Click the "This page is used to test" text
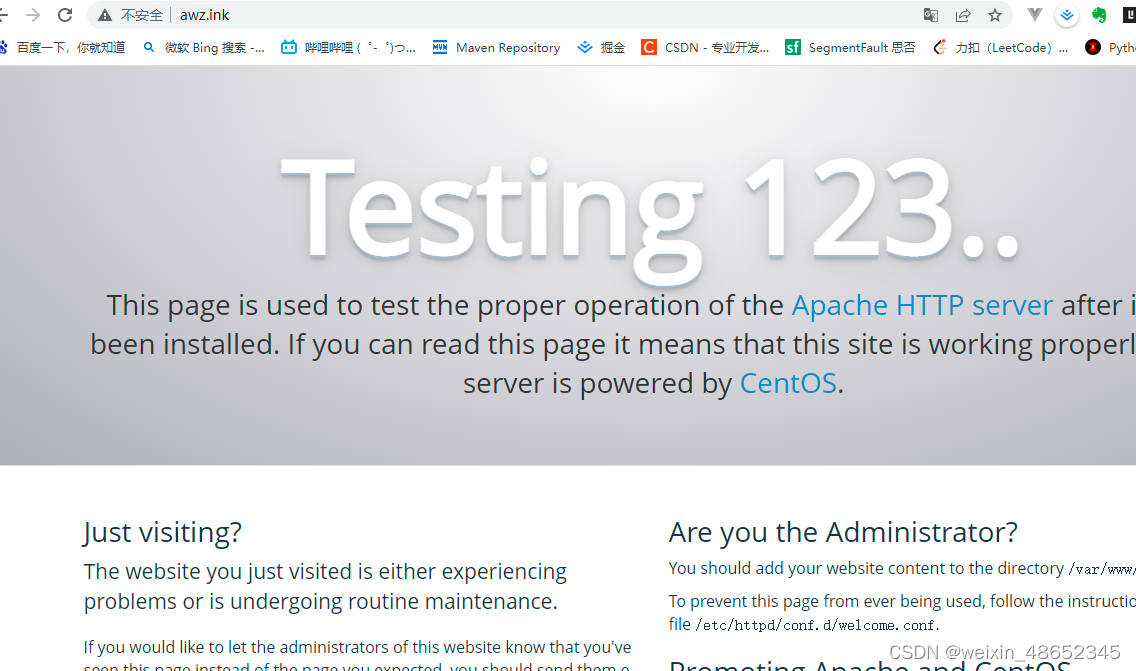The width and height of the screenshot is (1136, 671). coord(613,344)
